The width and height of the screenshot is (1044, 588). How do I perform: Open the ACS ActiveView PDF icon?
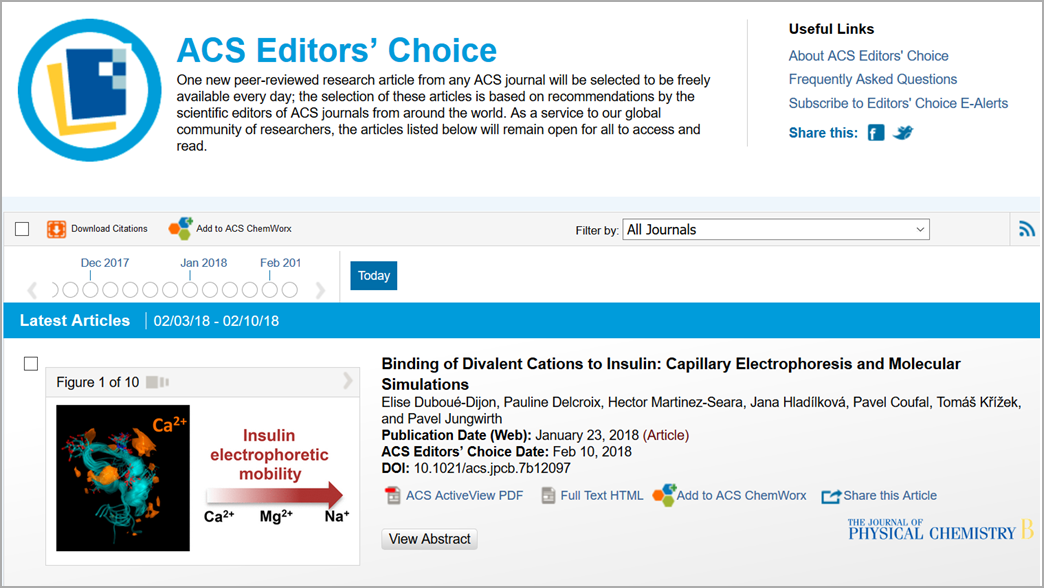point(393,495)
